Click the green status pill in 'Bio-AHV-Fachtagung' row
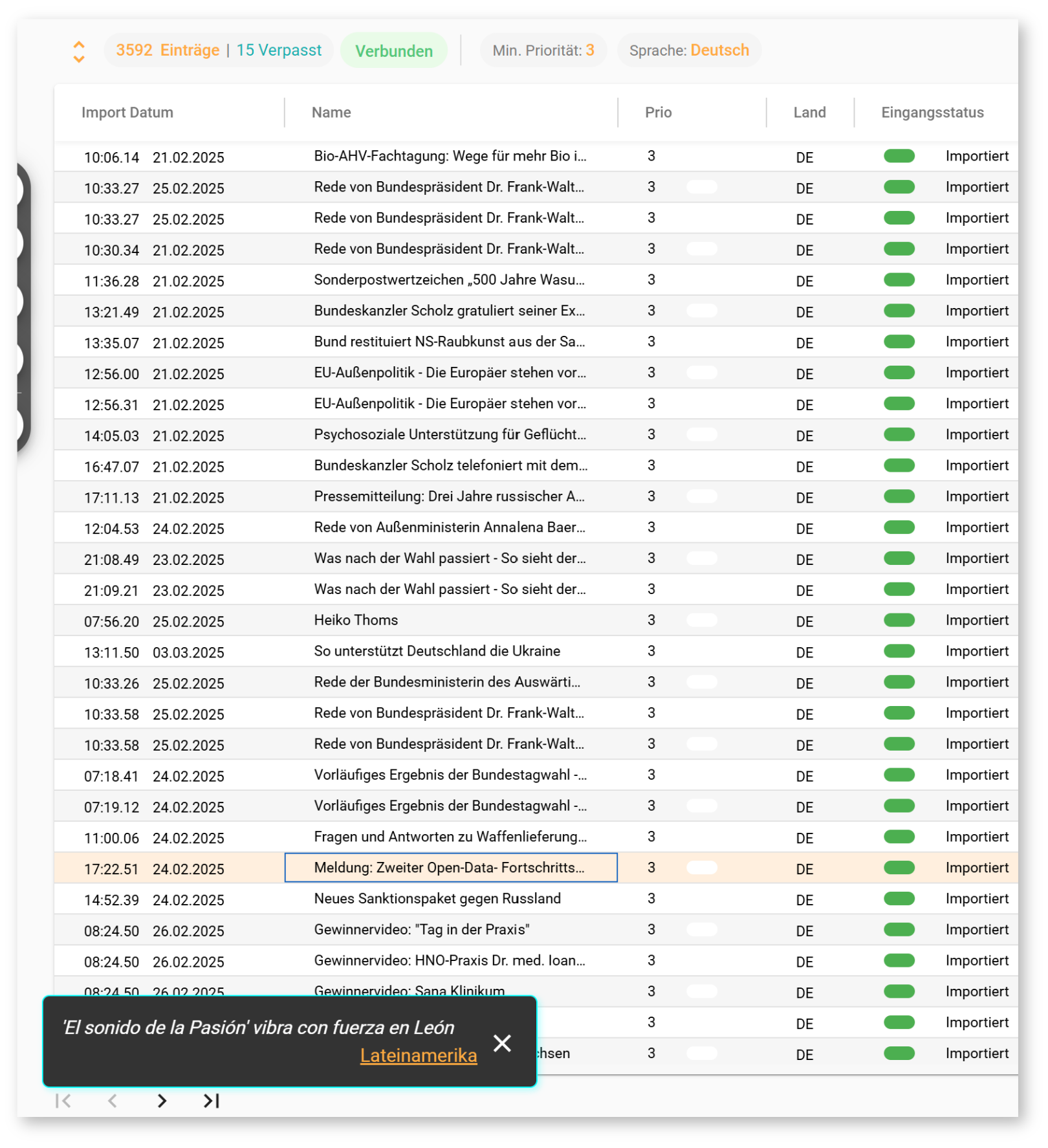1048x1148 pixels. (899, 156)
